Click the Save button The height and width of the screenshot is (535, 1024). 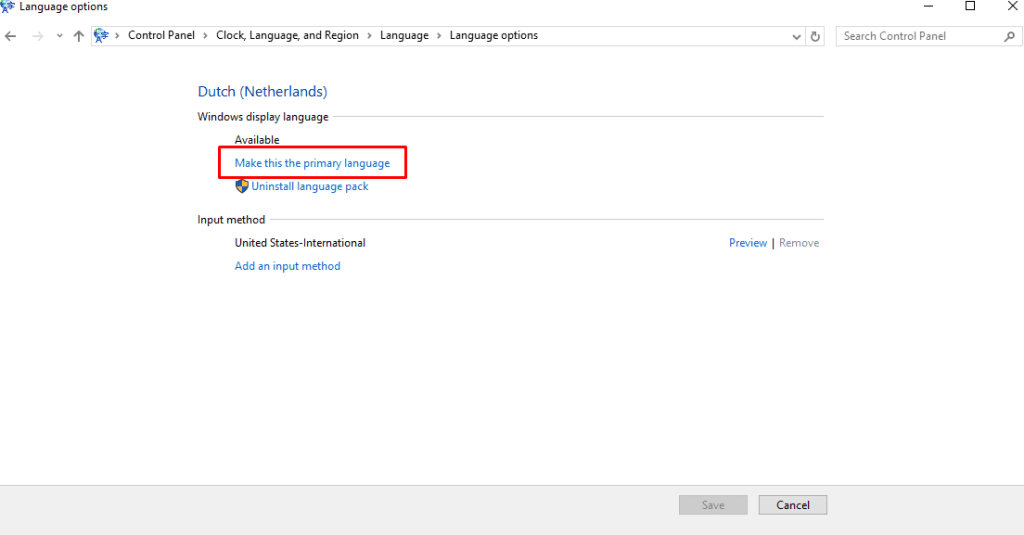(713, 505)
